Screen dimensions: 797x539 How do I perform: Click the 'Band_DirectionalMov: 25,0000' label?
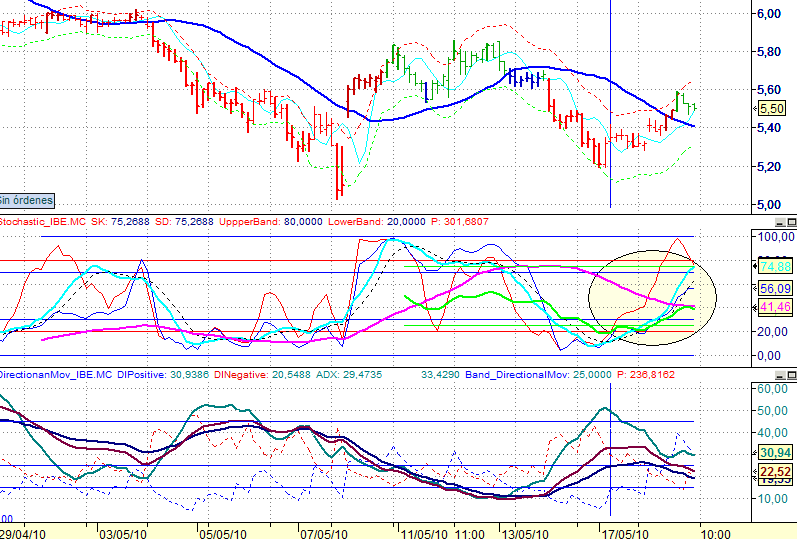point(538,375)
